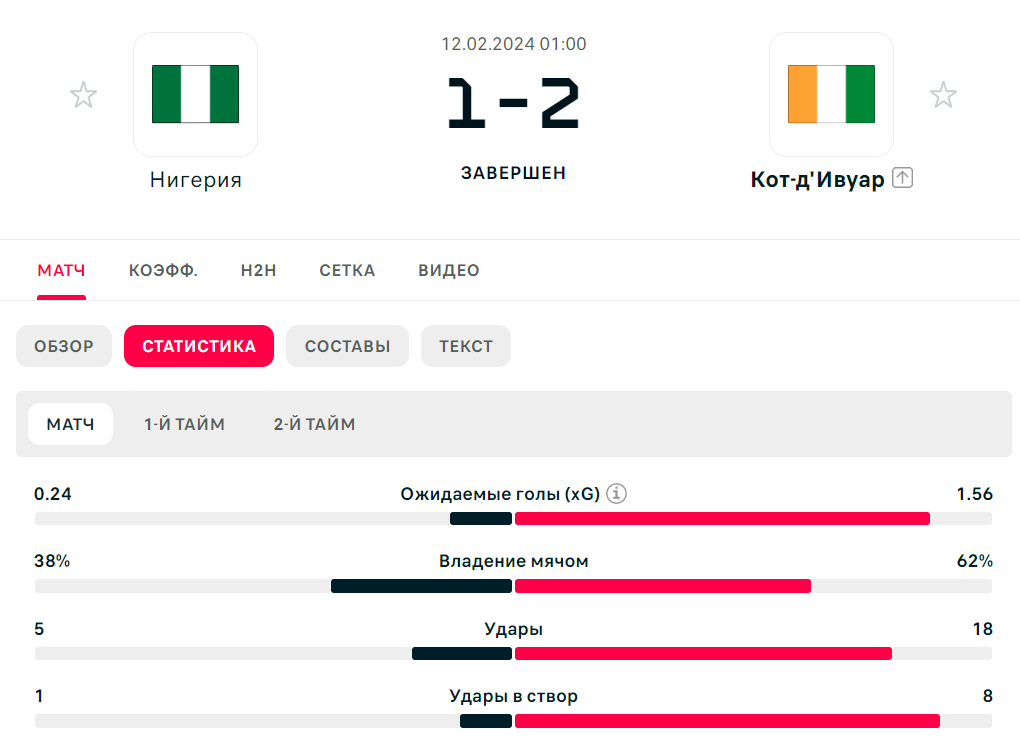Click the advancing arrow icon beside Кот-д'Ивуар
The height and width of the screenshot is (744, 1020).
click(902, 178)
